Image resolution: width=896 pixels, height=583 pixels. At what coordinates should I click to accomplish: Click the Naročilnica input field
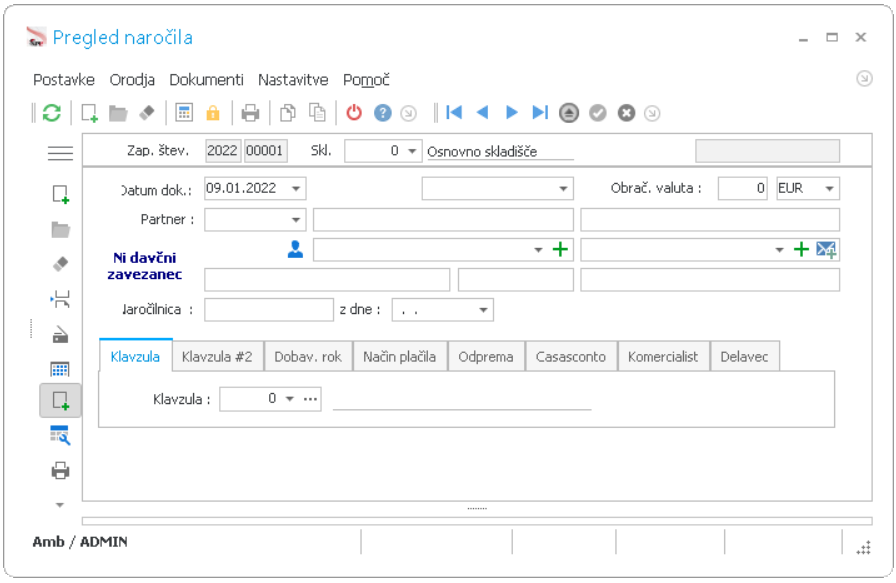point(269,310)
